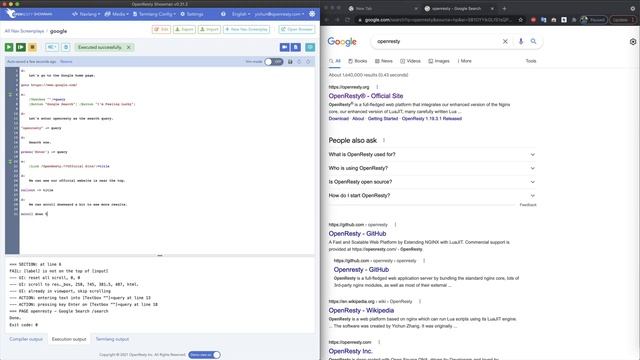Click the Export button
Image resolution: width=640 pixels, height=360 pixels.
(x=184, y=29)
